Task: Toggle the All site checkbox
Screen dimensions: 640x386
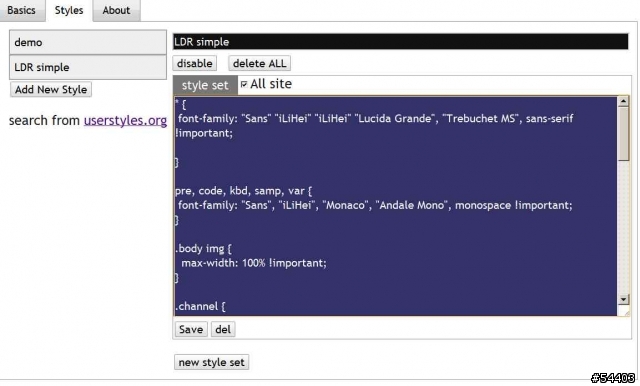Action: click(x=244, y=84)
